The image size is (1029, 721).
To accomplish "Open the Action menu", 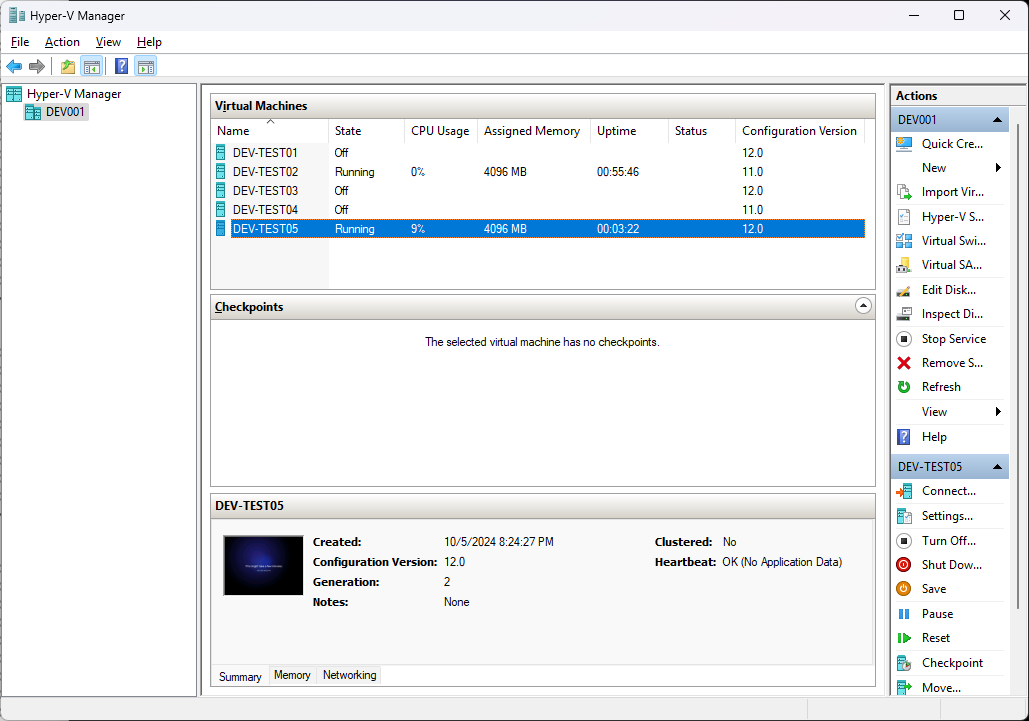I will coord(62,42).
